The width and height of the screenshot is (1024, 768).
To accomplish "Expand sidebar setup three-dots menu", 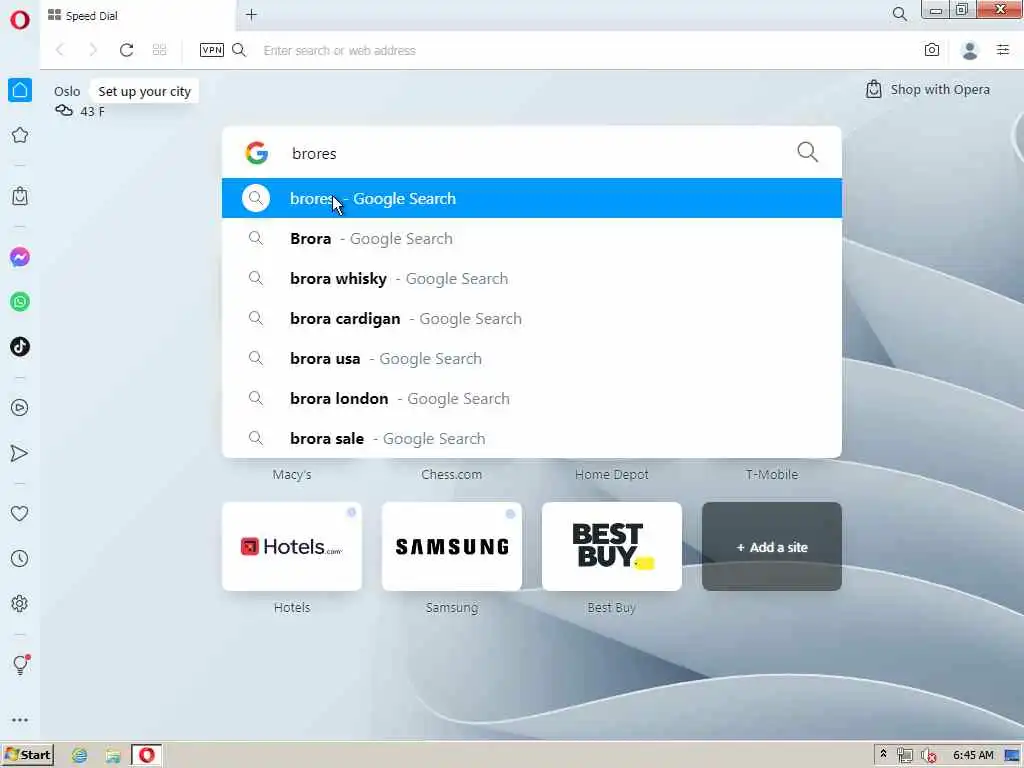I will [20, 720].
